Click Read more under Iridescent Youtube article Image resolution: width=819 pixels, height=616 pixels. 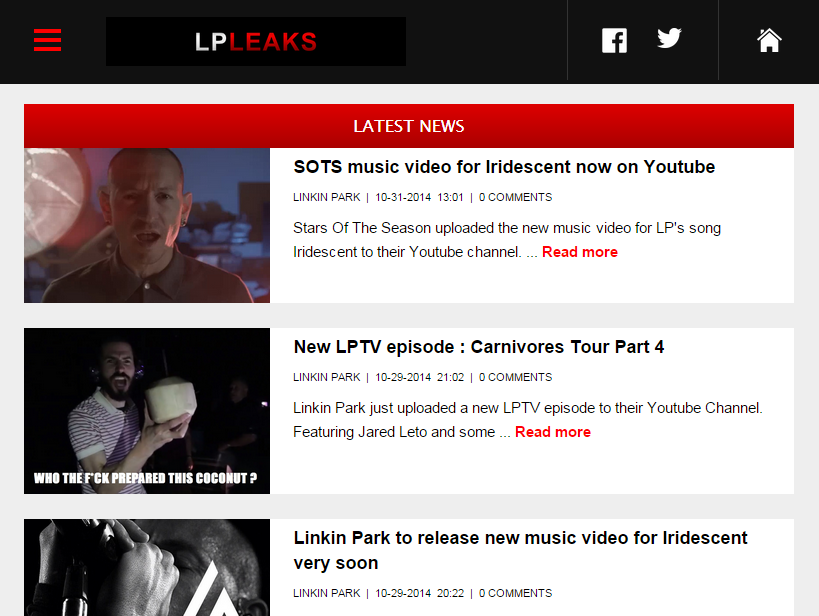tap(580, 252)
